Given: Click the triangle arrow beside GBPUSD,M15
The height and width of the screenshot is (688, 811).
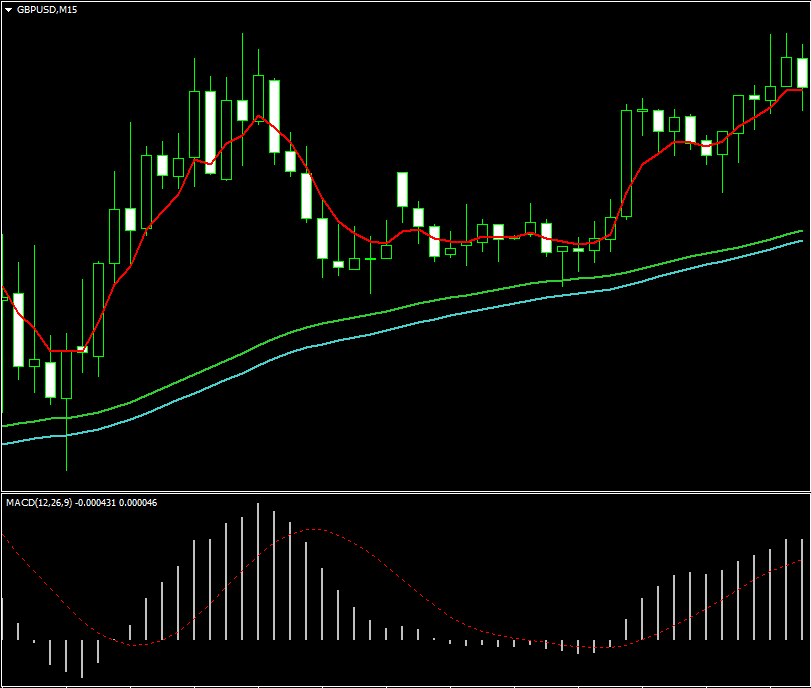Looking at the screenshot, I should 9,9.
